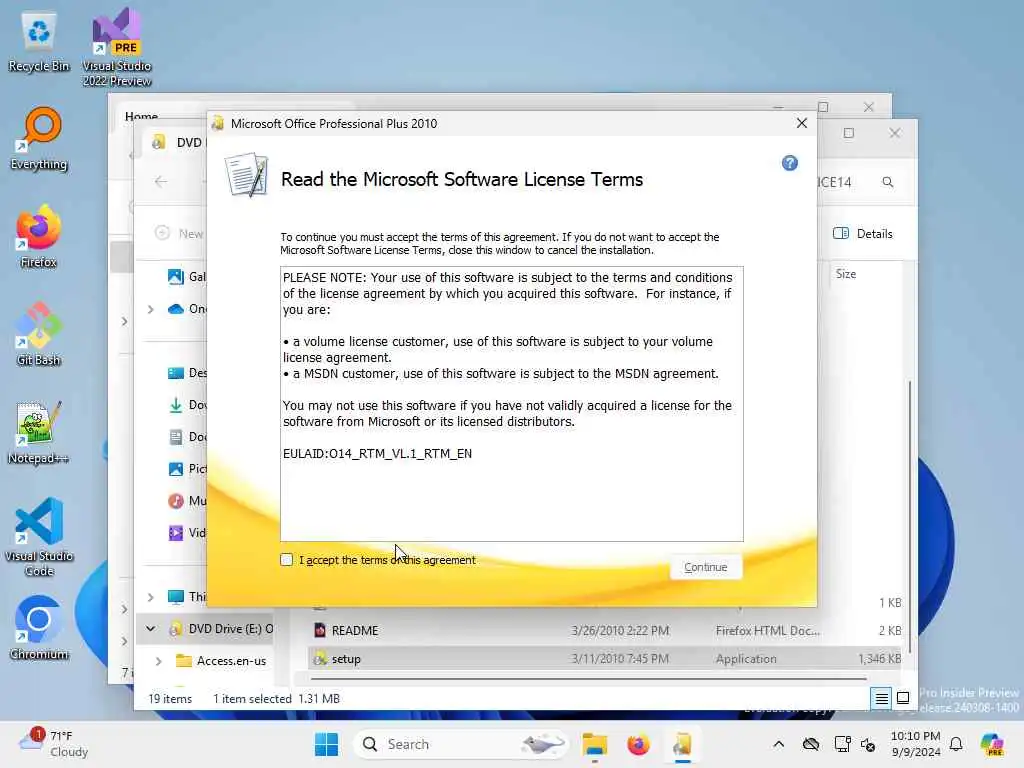The height and width of the screenshot is (768, 1024).
Task: Click the muted volume icon in tray
Action: click(868, 744)
